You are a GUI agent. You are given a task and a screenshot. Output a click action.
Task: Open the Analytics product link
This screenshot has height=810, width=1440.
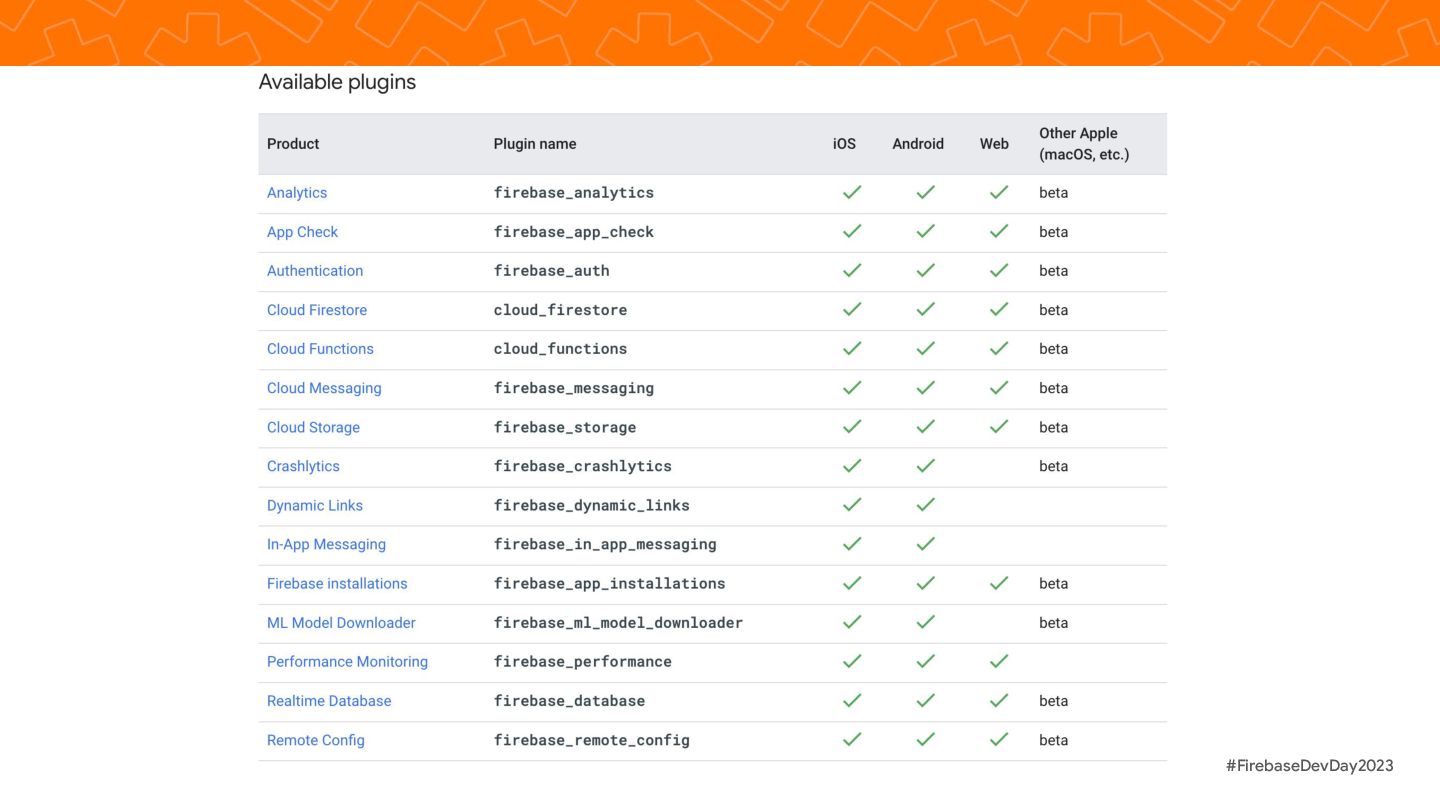297,193
